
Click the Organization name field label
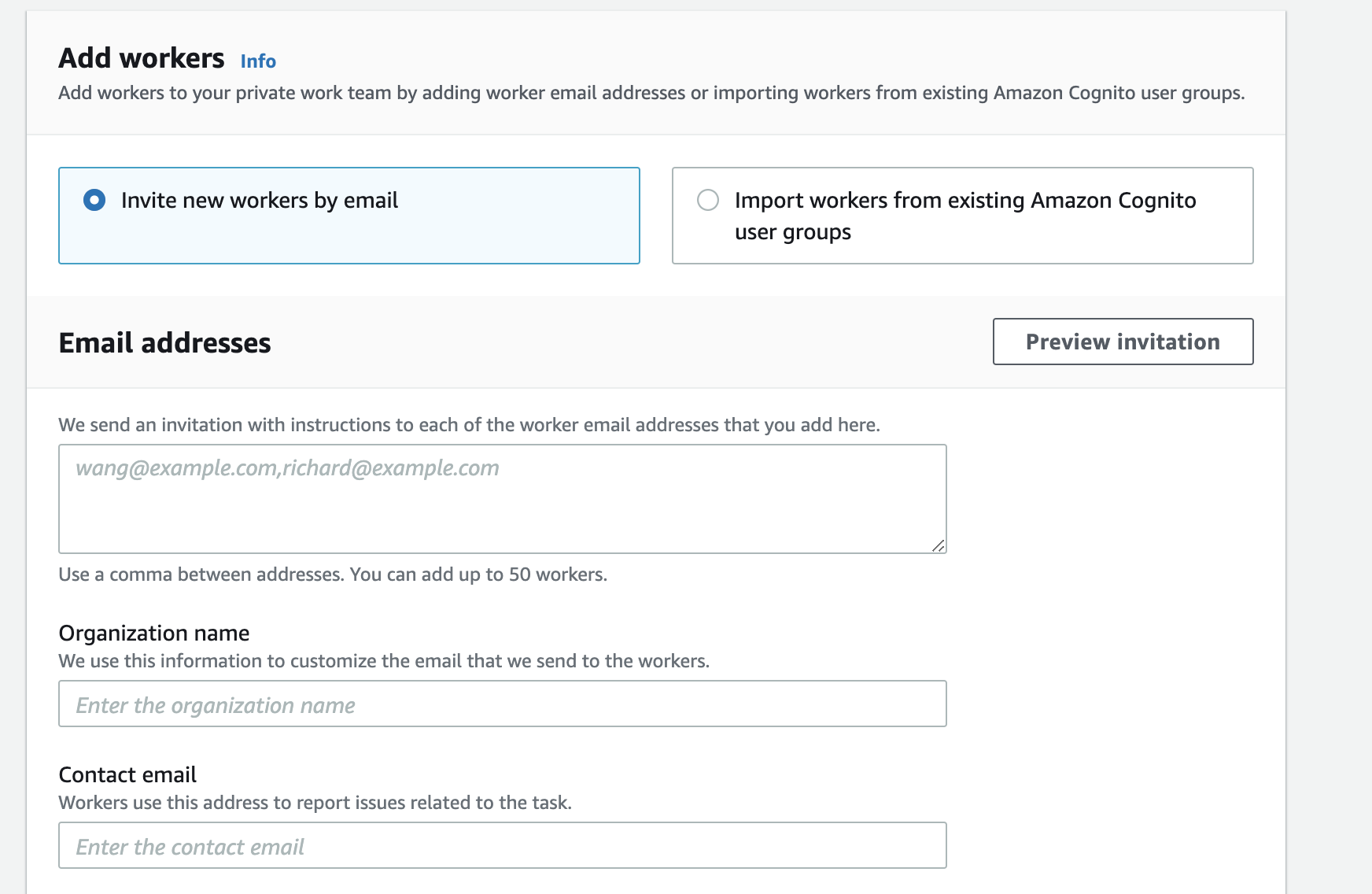[x=154, y=633]
